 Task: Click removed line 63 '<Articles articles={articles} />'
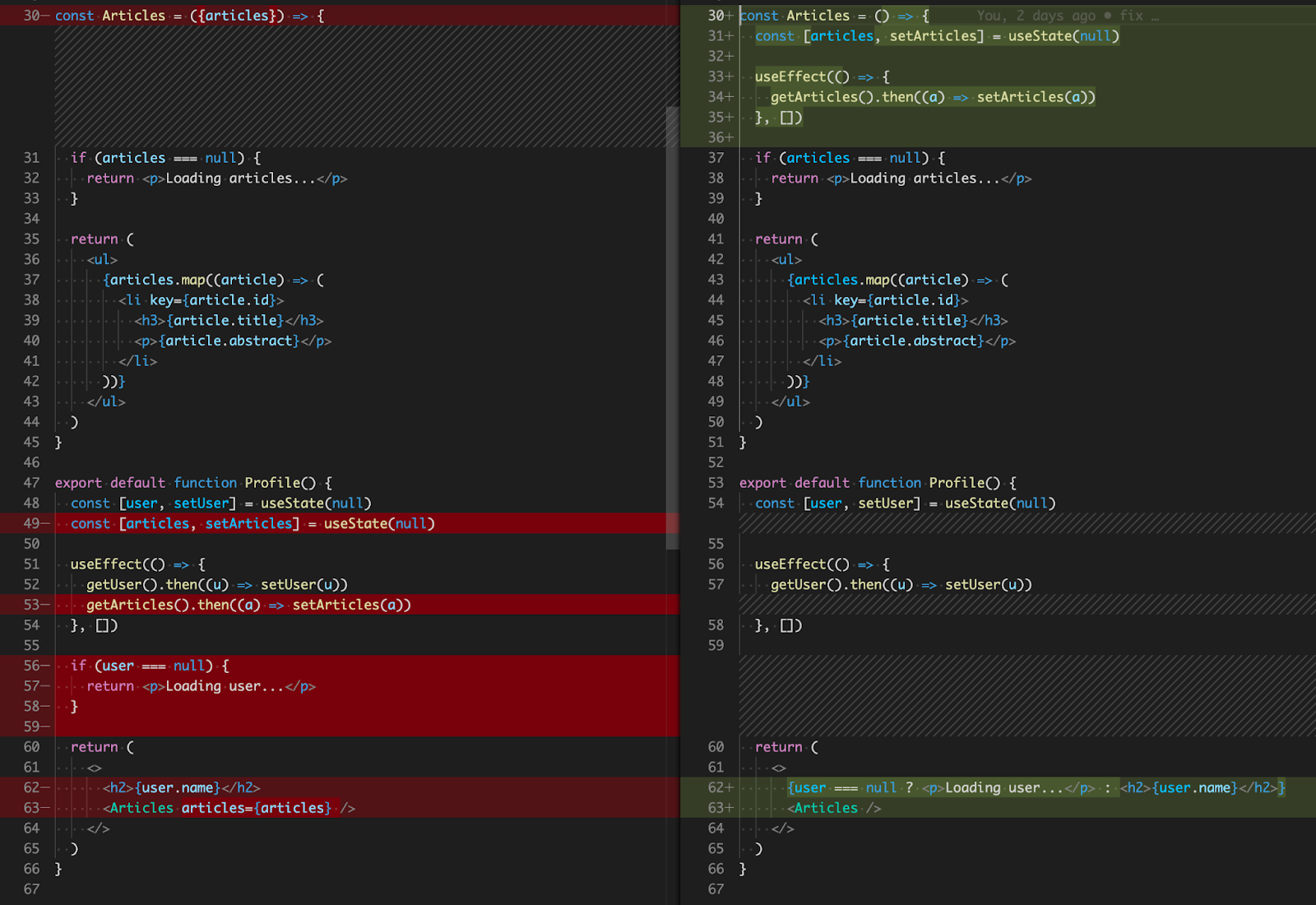(x=229, y=808)
